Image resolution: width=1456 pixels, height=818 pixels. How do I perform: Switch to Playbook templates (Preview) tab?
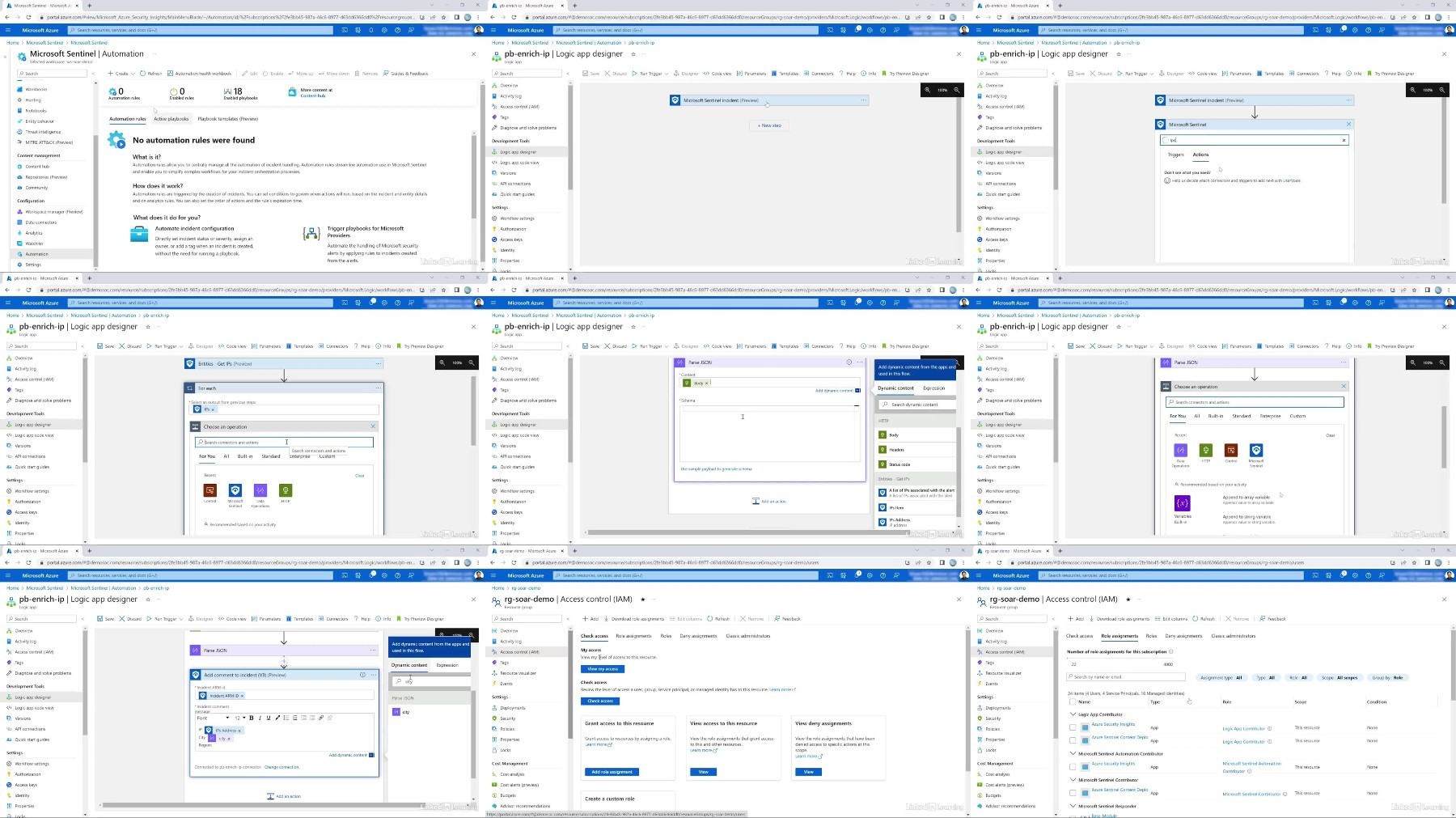coord(227,119)
